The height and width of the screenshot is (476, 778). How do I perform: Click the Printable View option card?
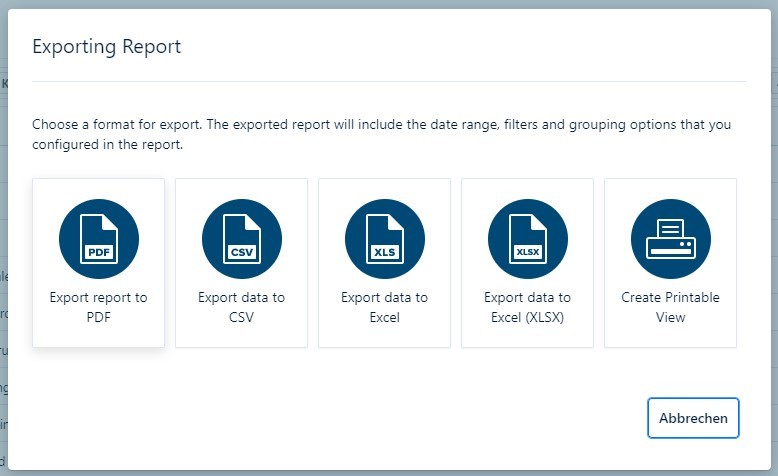pyautogui.click(x=671, y=335)
